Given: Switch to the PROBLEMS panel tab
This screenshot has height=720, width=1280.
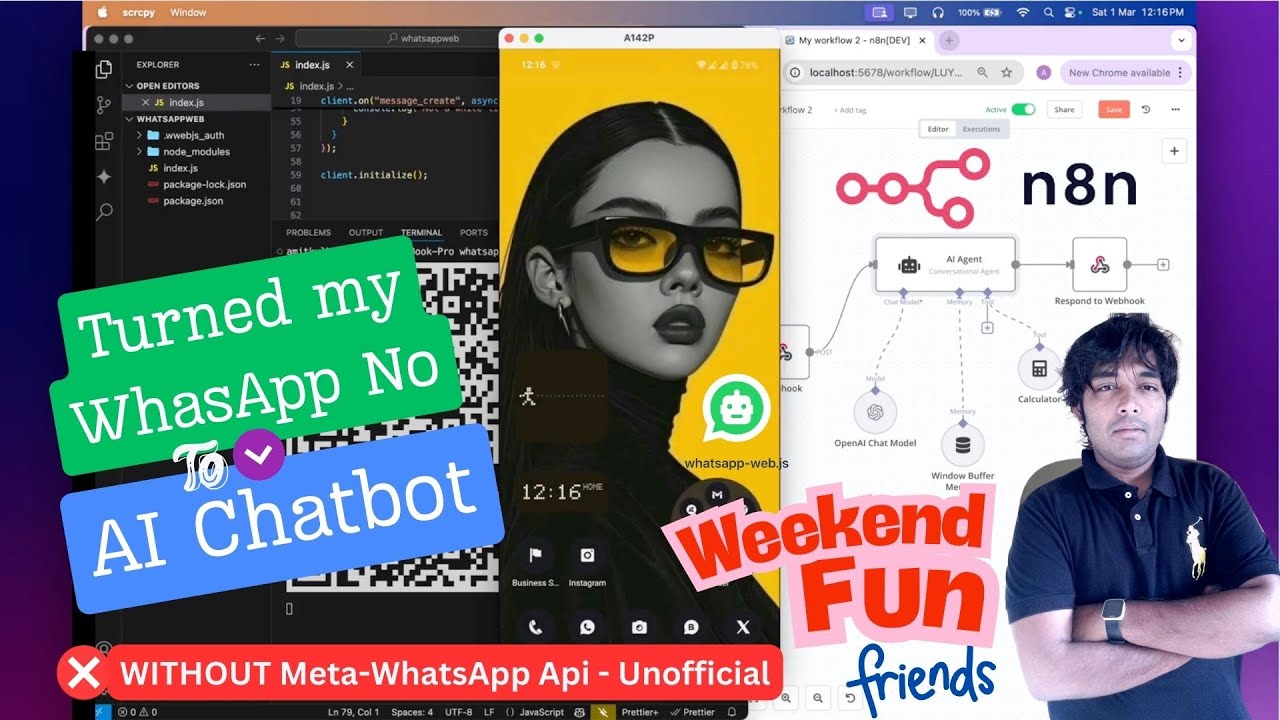Looking at the screenshot, I should [x=308, y=232].
